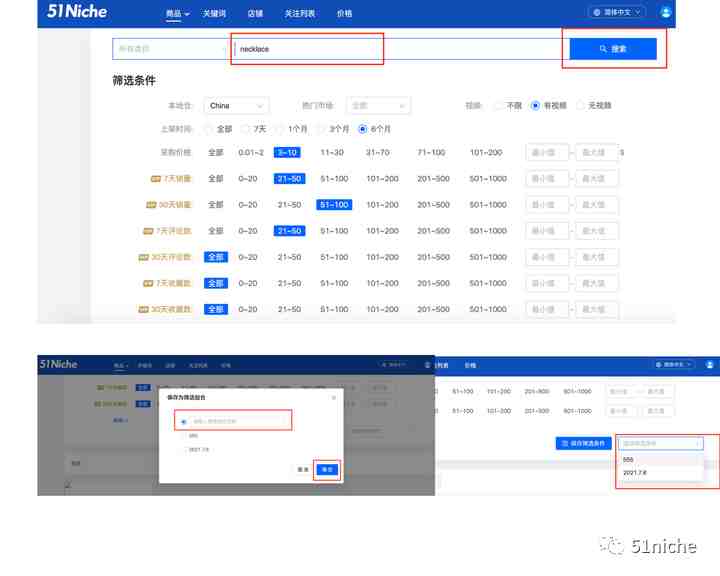
Task: Click the magnifier icon inside the 搜索 button
Action: 603,49
